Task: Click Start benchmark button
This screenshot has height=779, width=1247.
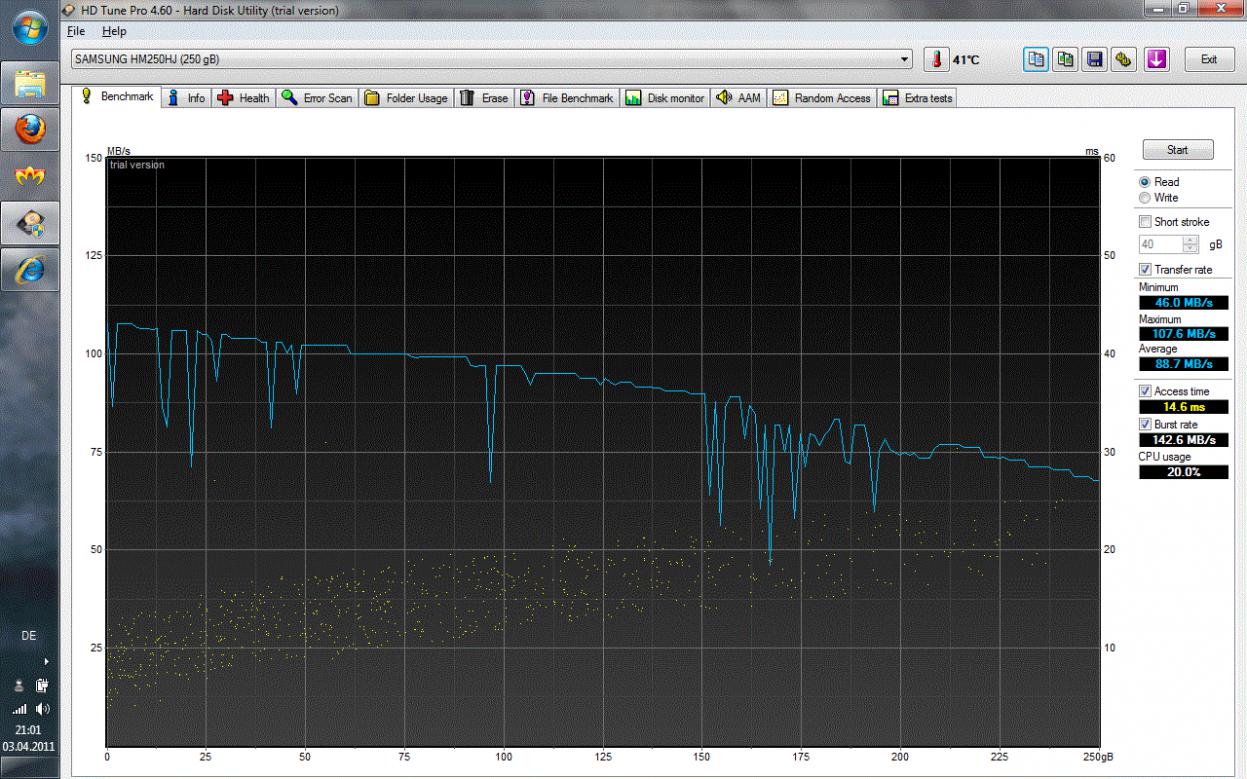Action: pyautogui.click(x=1177, y=150)
